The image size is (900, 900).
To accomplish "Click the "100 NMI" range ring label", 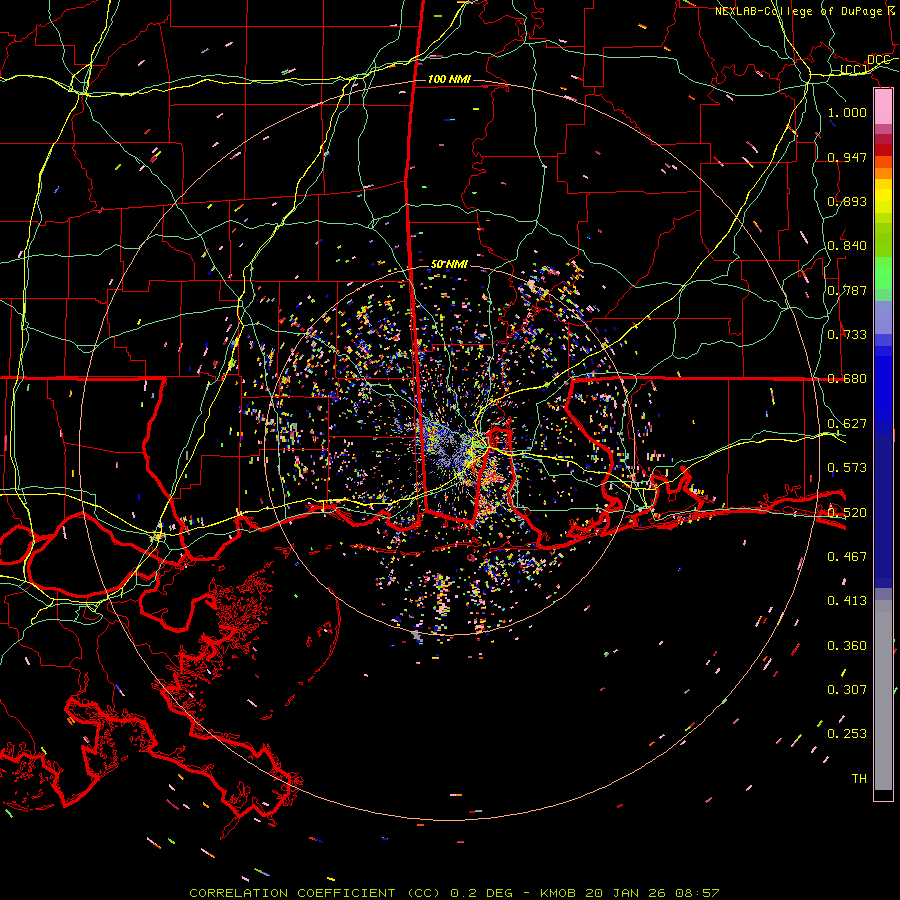I will pos(449,79).
